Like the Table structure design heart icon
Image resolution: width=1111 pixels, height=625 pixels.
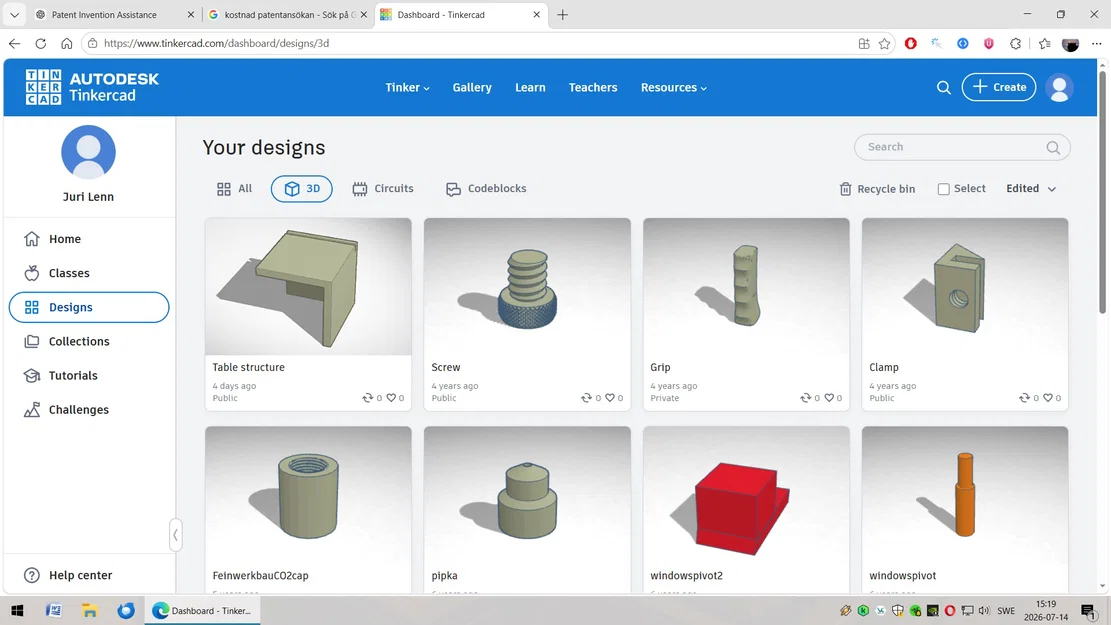[391, 398]
